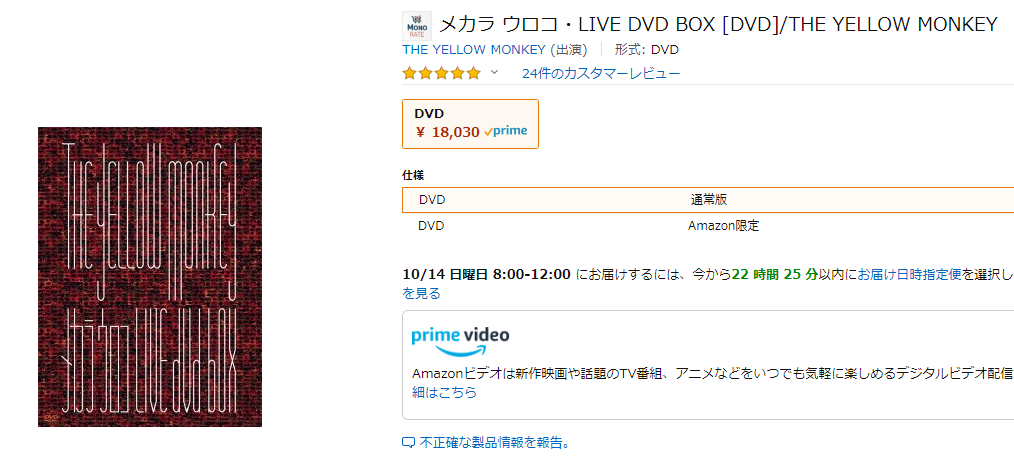The width and height of the screenshot is (1014, 470).
Task: Open the 細はこちら details link
Action: coord(444,392)
